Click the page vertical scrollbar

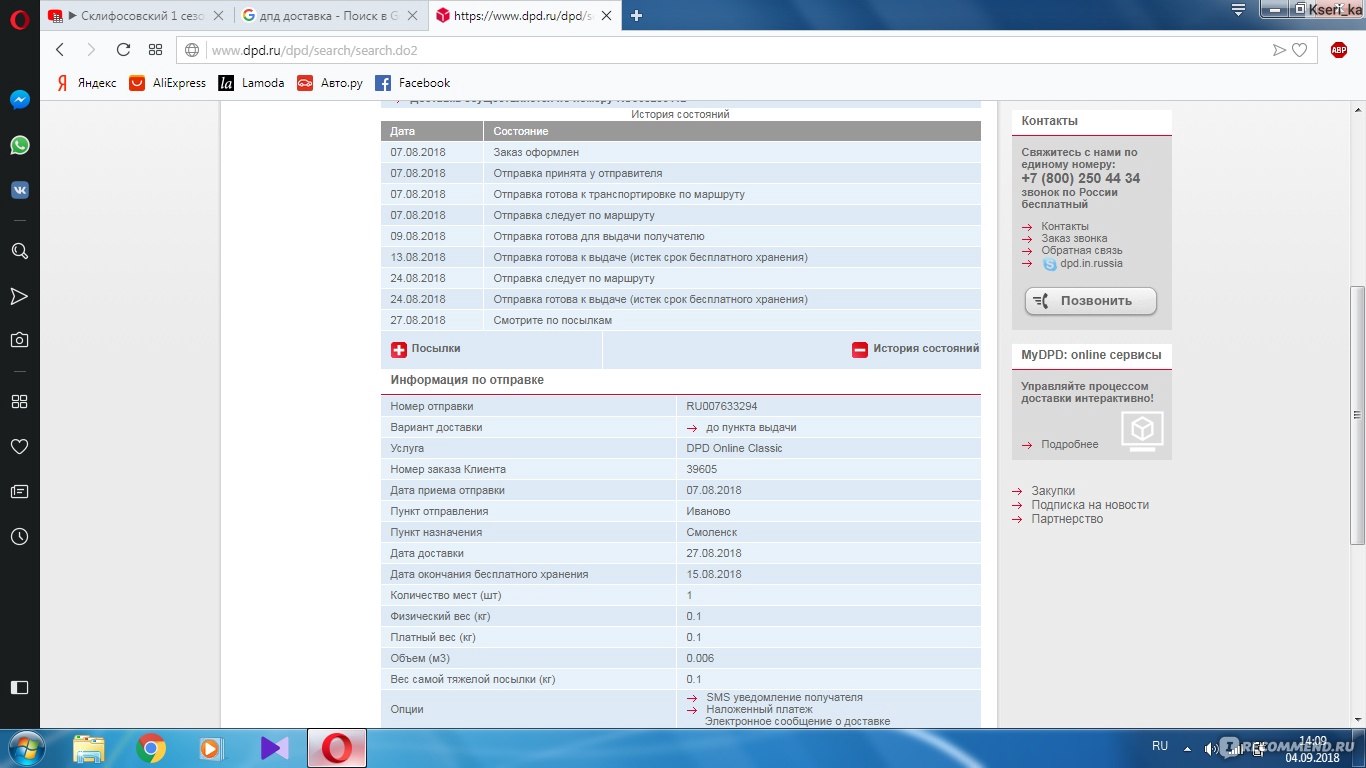tap(1357, 414)
